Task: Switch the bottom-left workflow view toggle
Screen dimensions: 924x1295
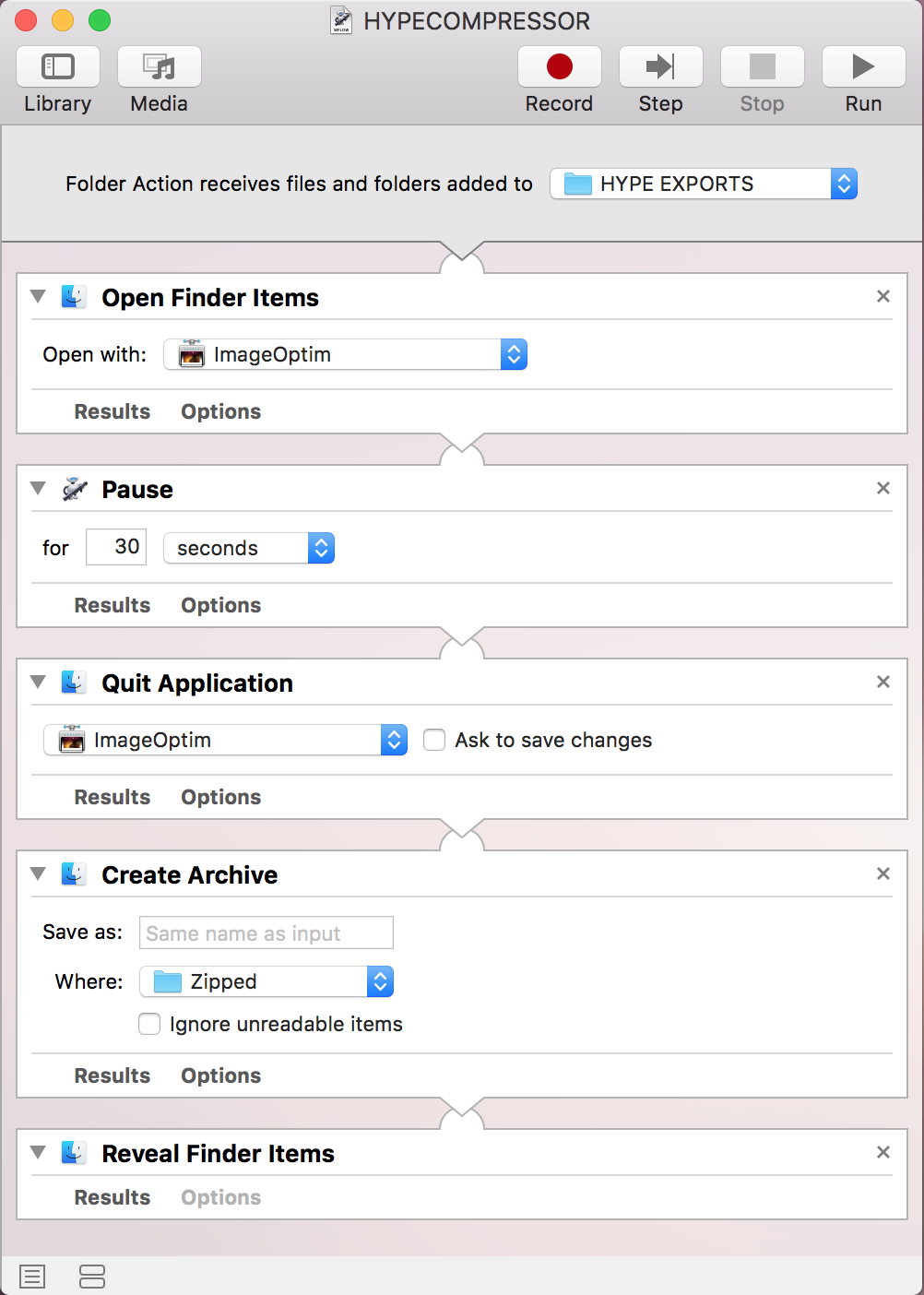Action: tap(92, 1276)
